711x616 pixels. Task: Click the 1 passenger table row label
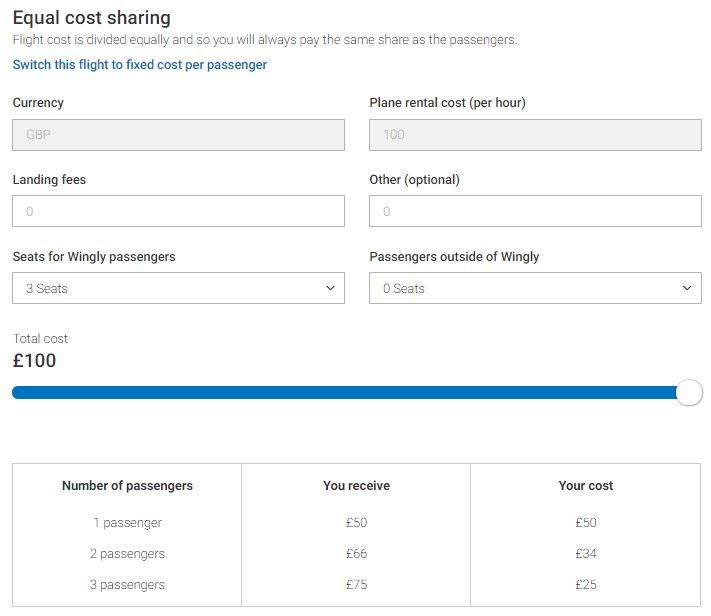point(127,523)
